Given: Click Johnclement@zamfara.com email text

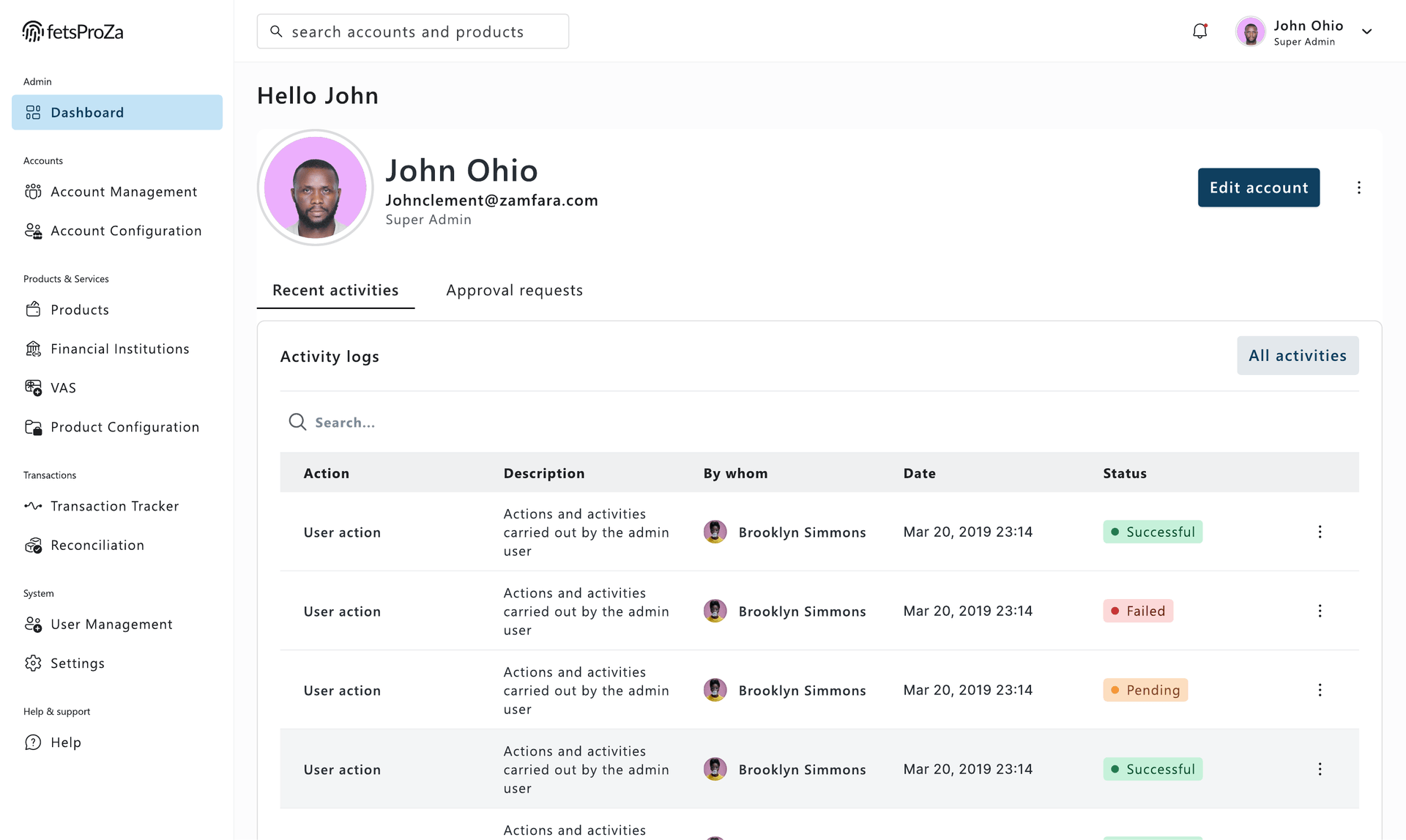Looking at the screenshot, I should tap(491, 200).
